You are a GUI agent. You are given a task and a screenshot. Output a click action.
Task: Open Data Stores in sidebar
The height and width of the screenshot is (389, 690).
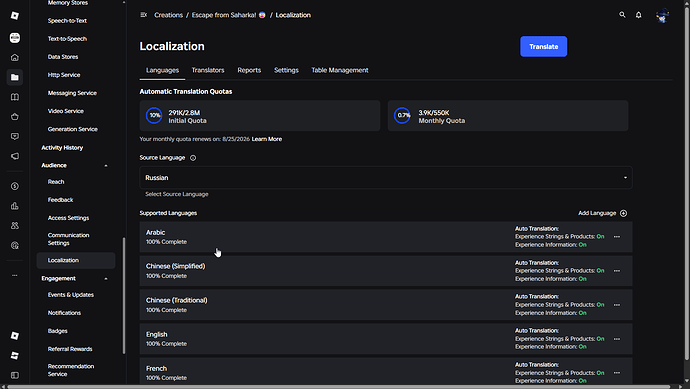tap(63, 57)
